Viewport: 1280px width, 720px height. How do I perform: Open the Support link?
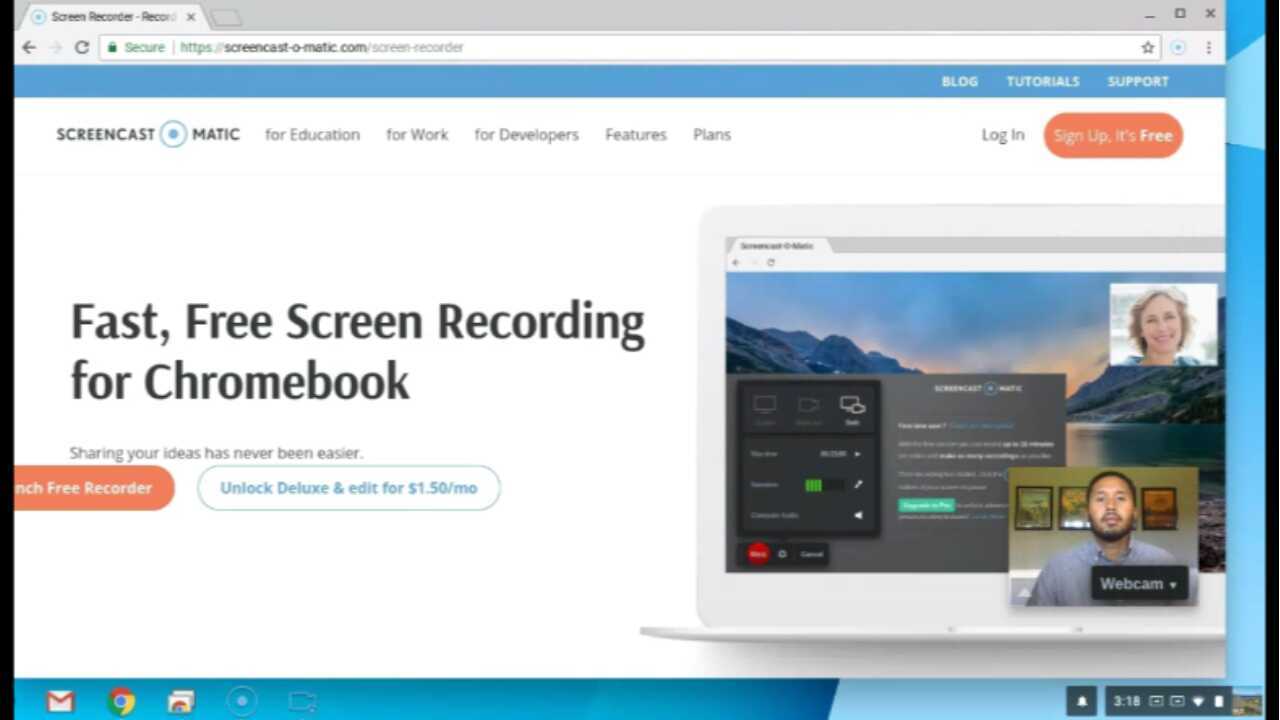click(1138, 81)
